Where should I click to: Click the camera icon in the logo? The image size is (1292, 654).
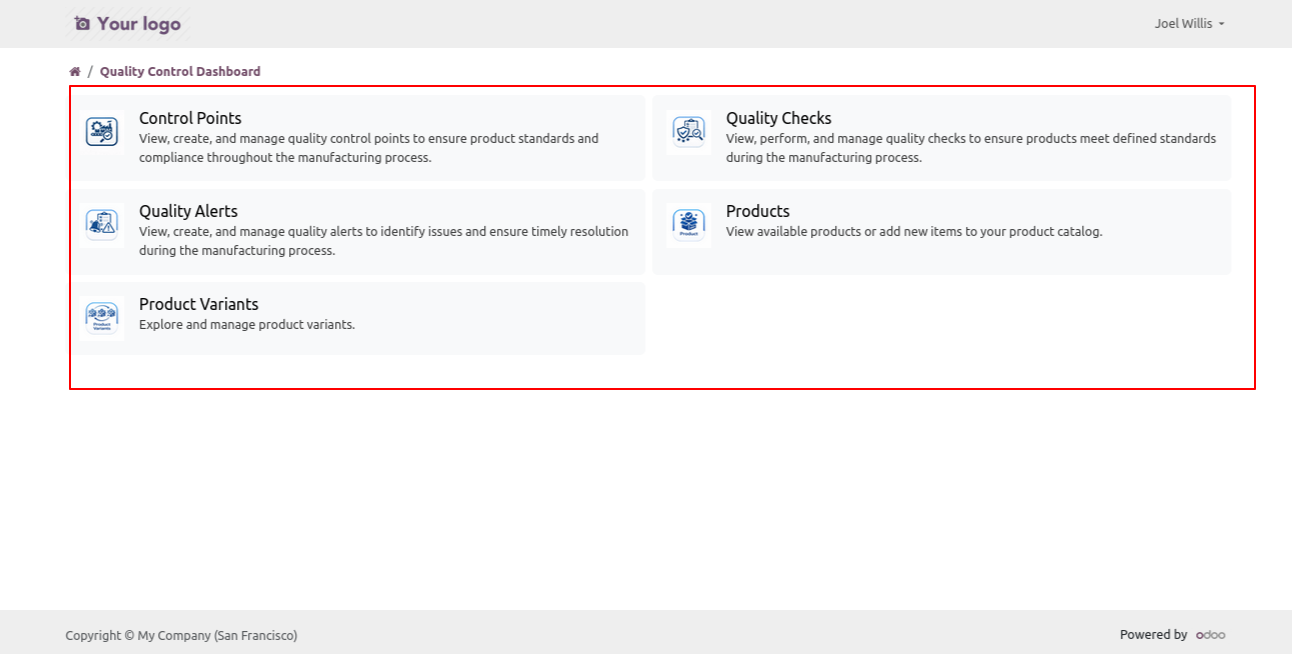click(82, 24)
